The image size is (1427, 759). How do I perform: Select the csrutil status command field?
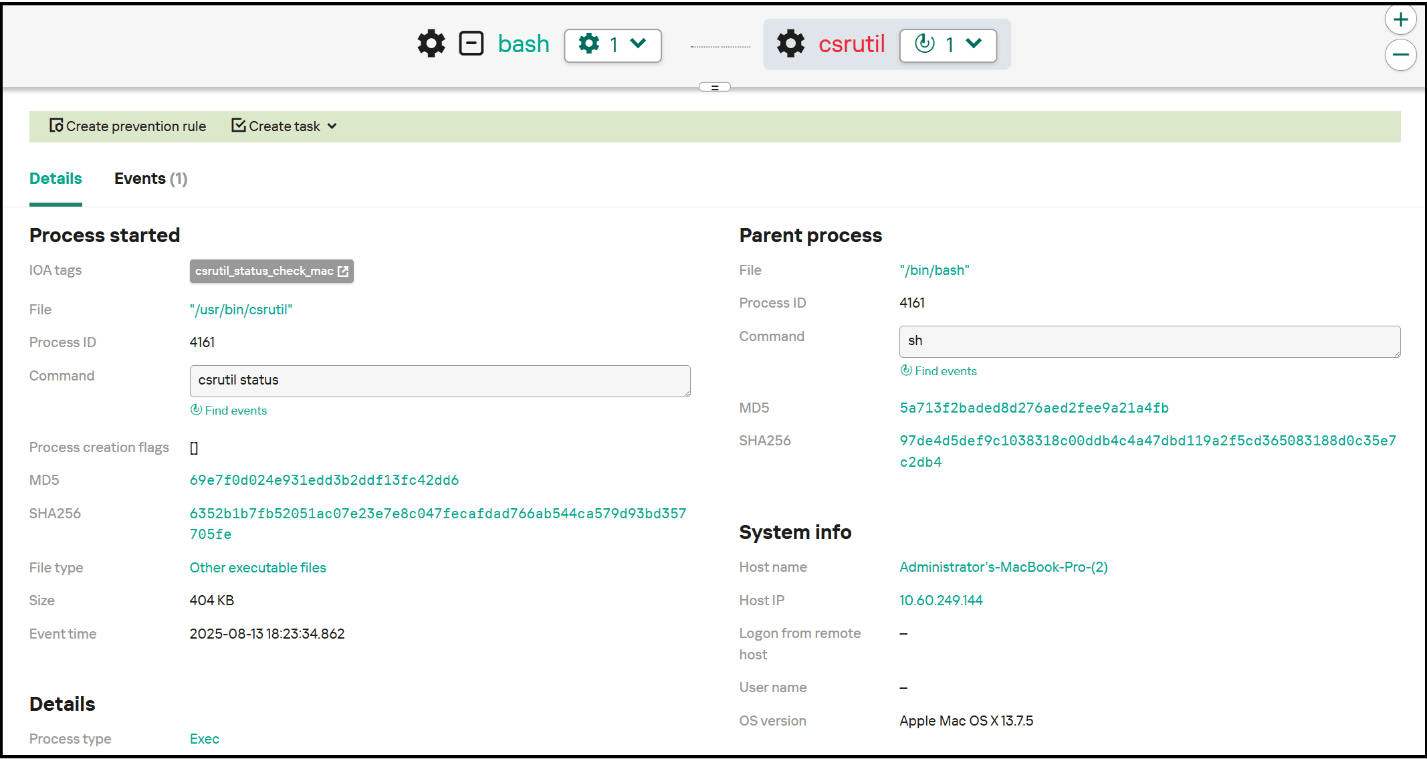point(440,381)
